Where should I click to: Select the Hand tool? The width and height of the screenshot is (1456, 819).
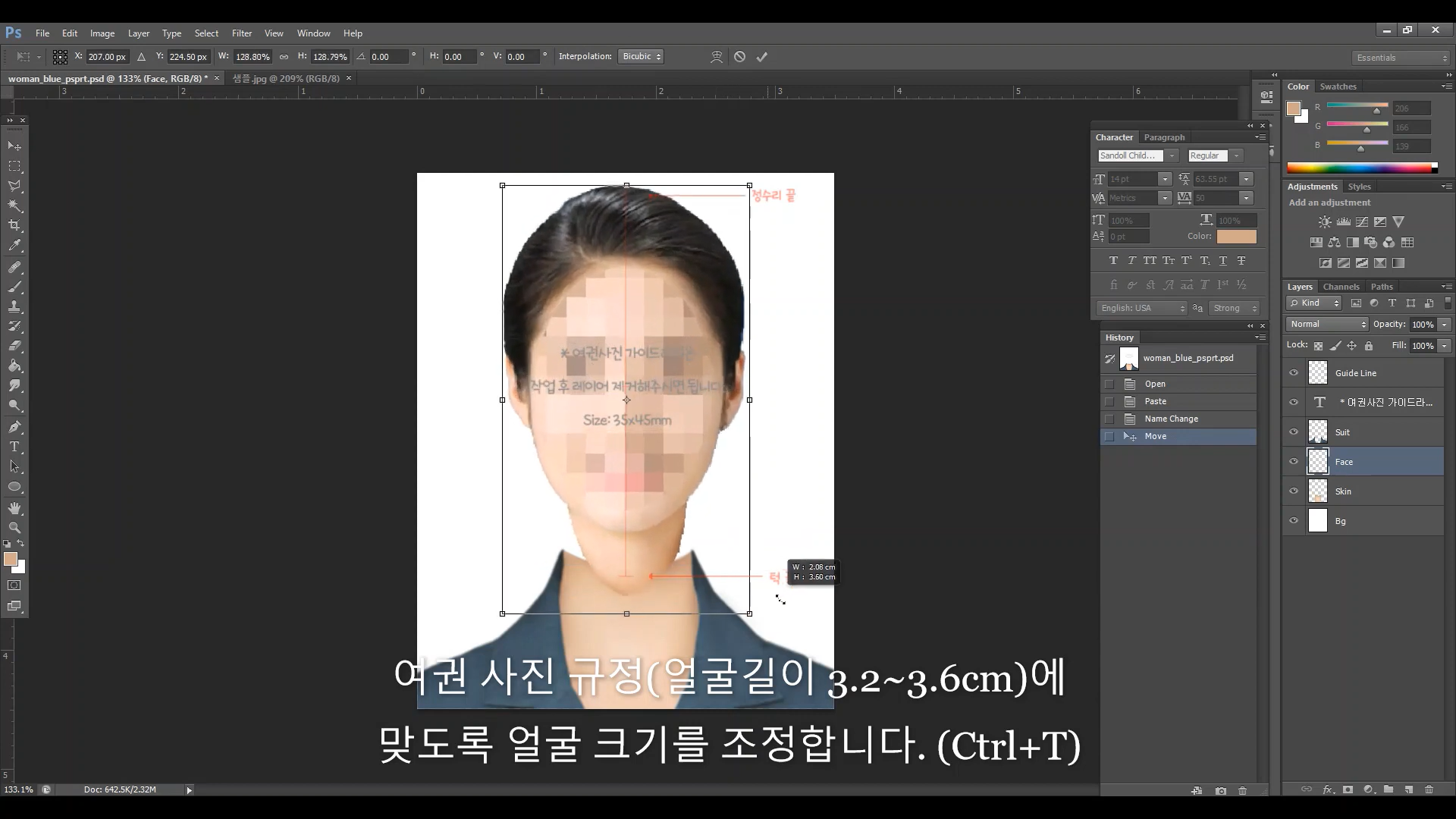tap(14, 507)
